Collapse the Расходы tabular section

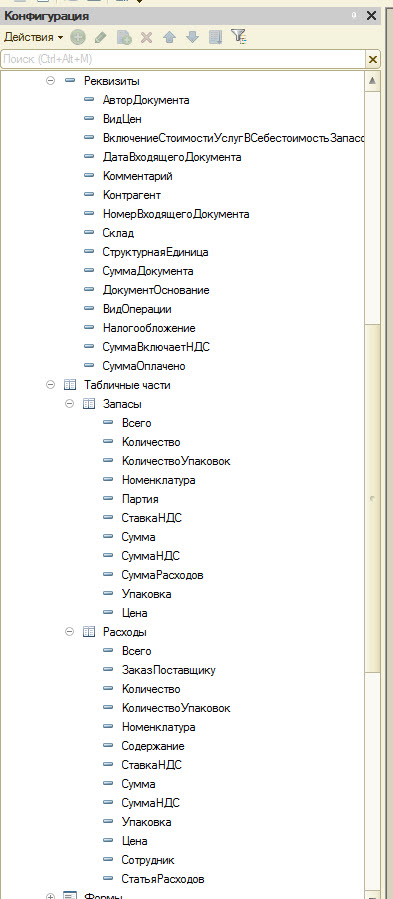[69, 632]
